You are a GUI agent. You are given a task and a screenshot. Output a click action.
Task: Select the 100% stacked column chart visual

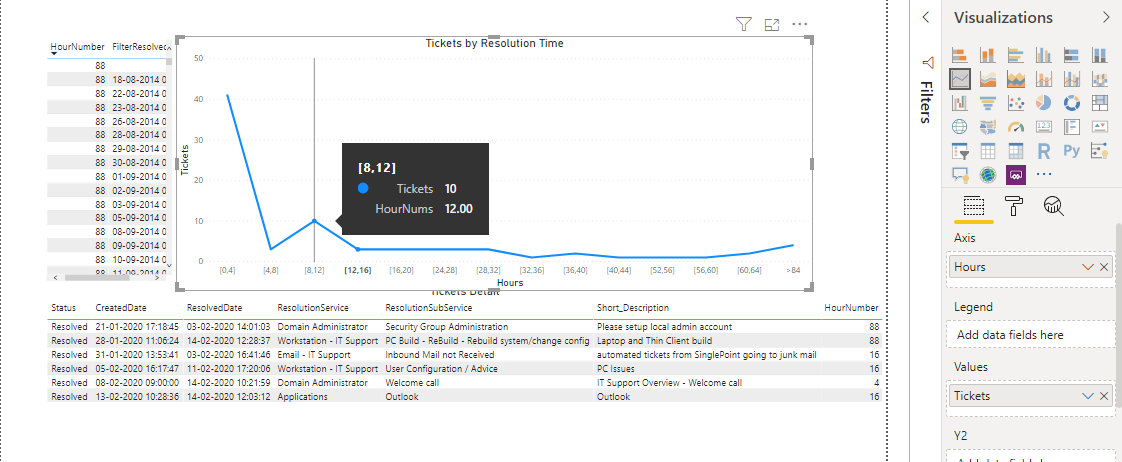(x=1099, y=54)
